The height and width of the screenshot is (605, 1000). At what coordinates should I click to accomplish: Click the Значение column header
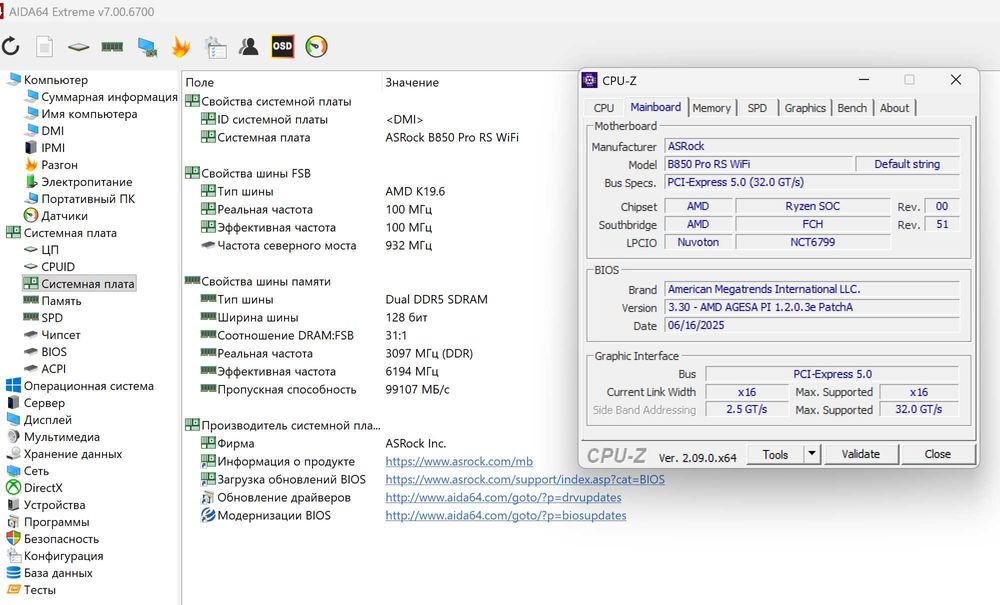412,82
